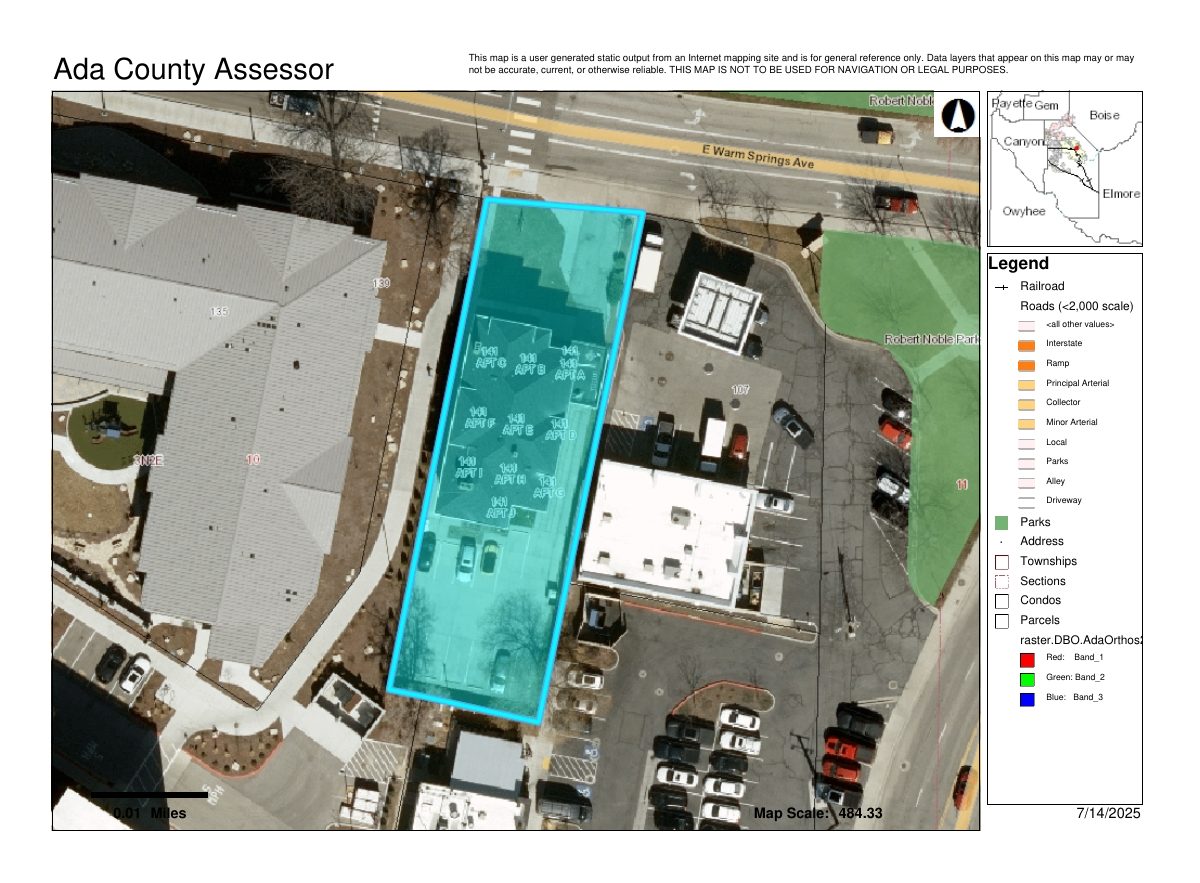Click the Canyon county label in the inset
Screen dimensions: 1200x883
click(x=1023, y=142)
